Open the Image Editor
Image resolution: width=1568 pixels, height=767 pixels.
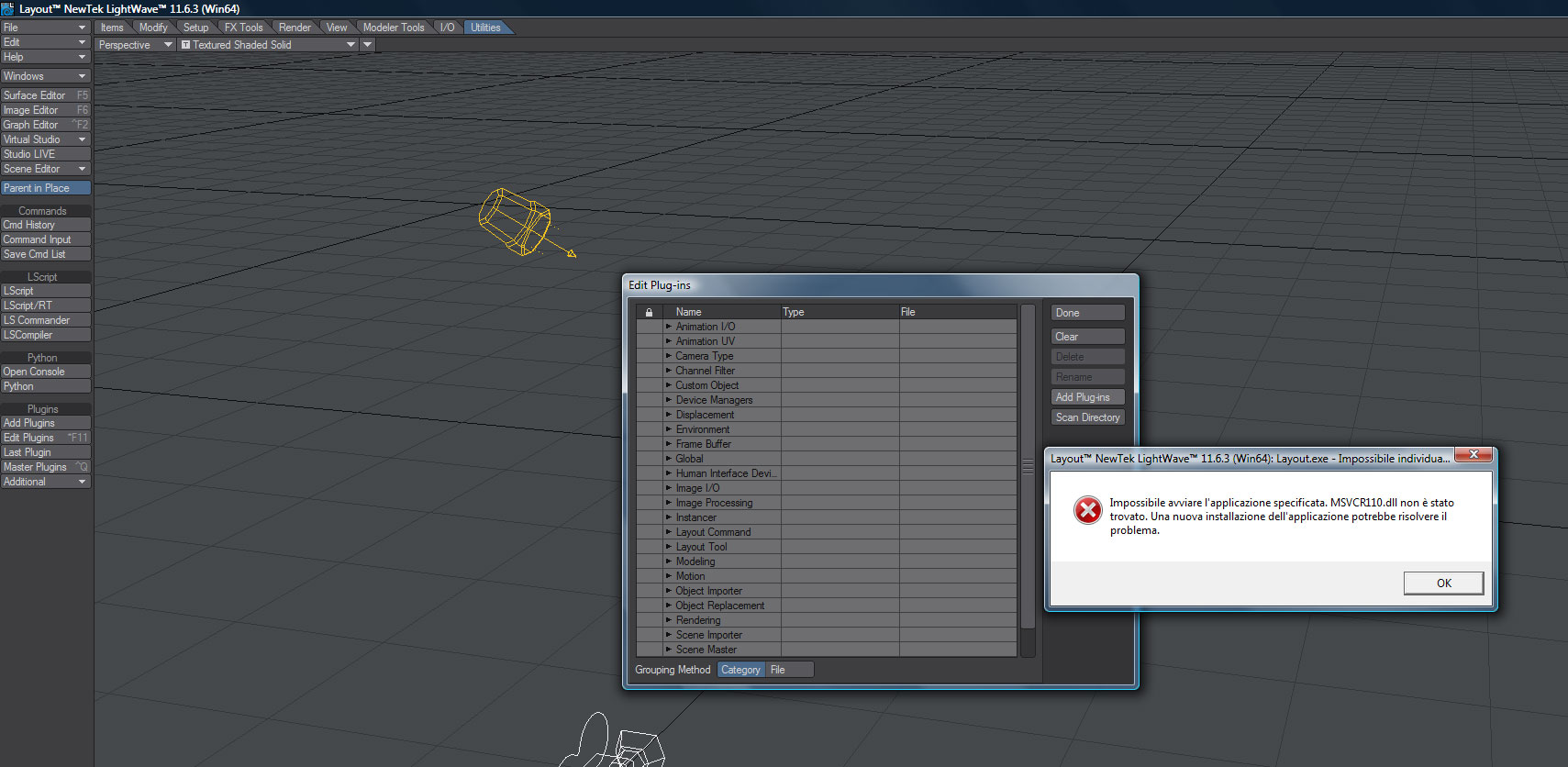tap(46, 110)
